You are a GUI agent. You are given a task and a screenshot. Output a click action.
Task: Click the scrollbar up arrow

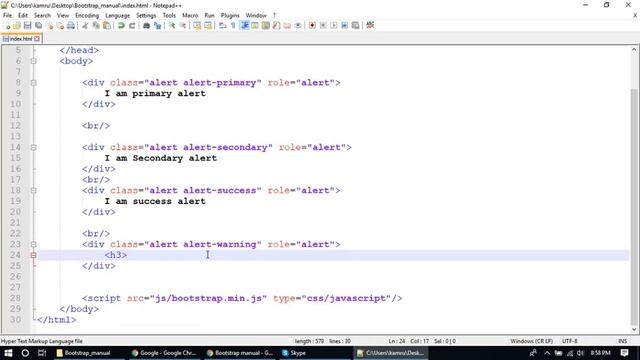(x=634, y=50)
